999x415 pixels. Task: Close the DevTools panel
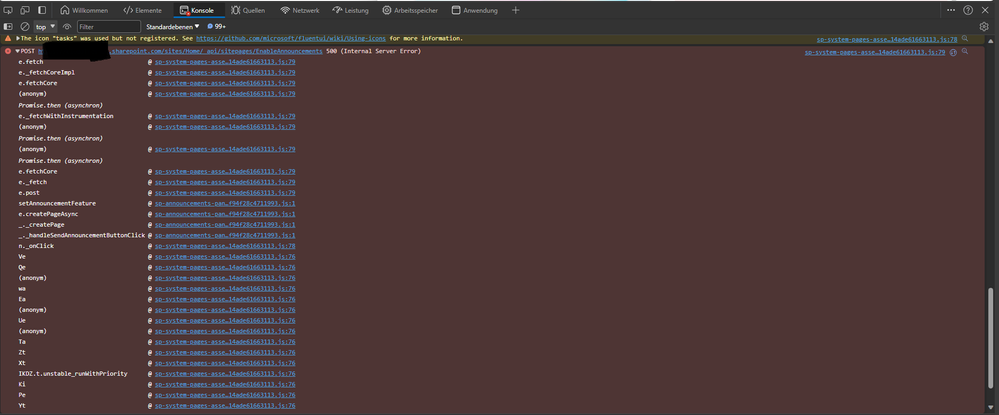[x=985, y=10]
